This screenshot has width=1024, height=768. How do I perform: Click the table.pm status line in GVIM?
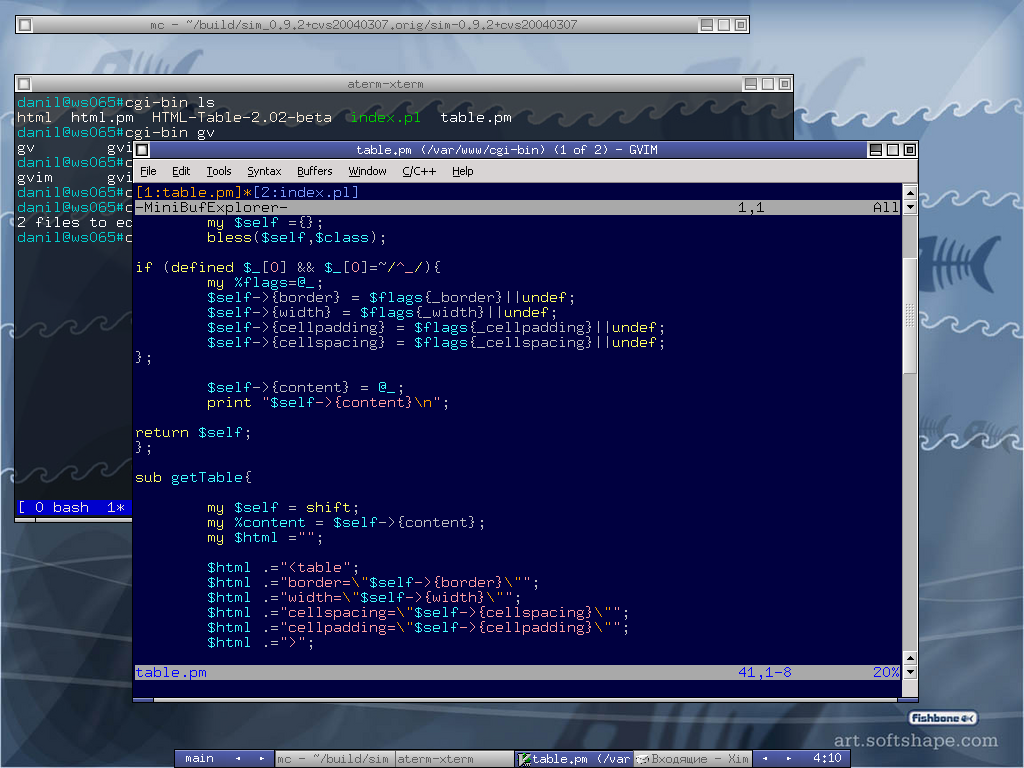tap(517, 672)
